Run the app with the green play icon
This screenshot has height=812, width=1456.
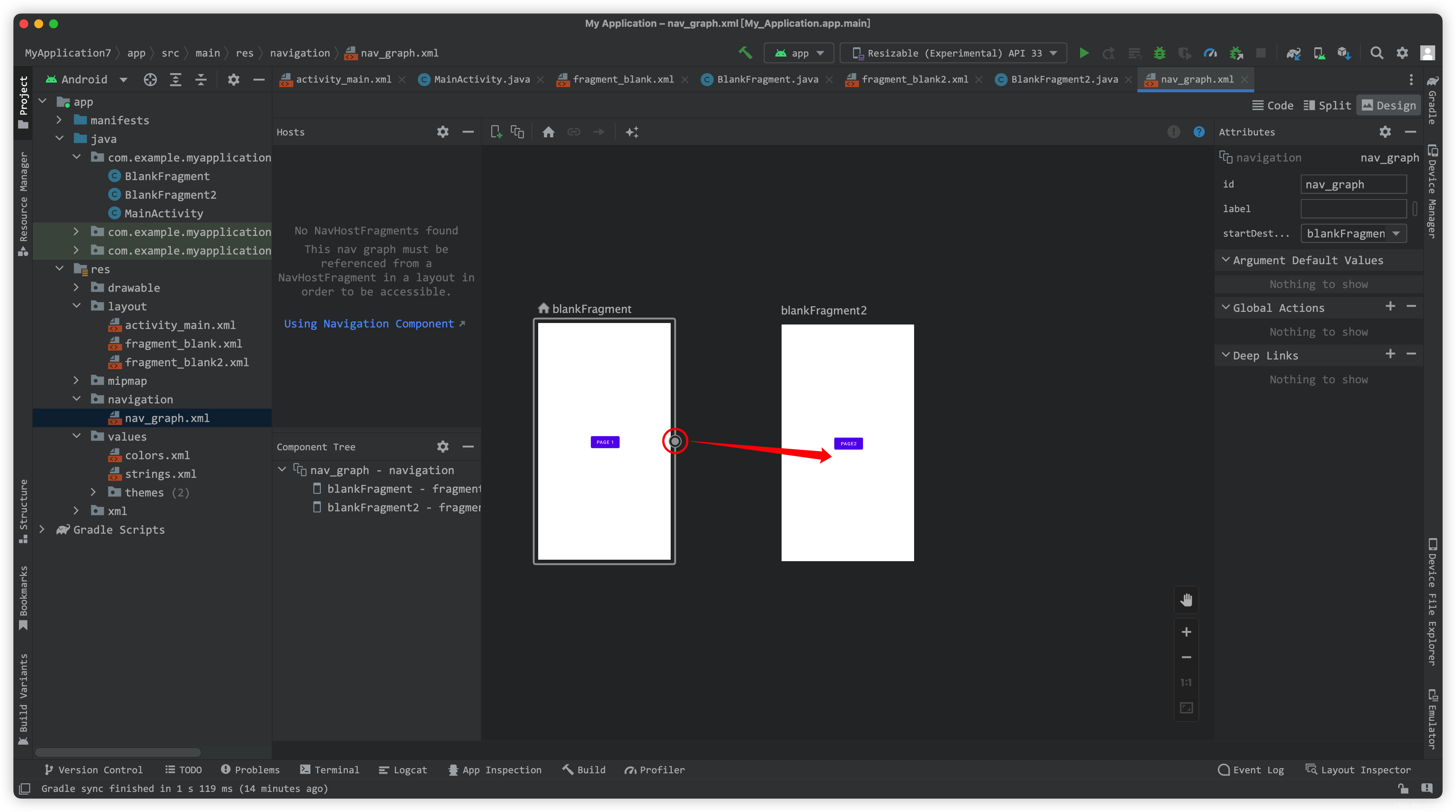coord(1083,53)
